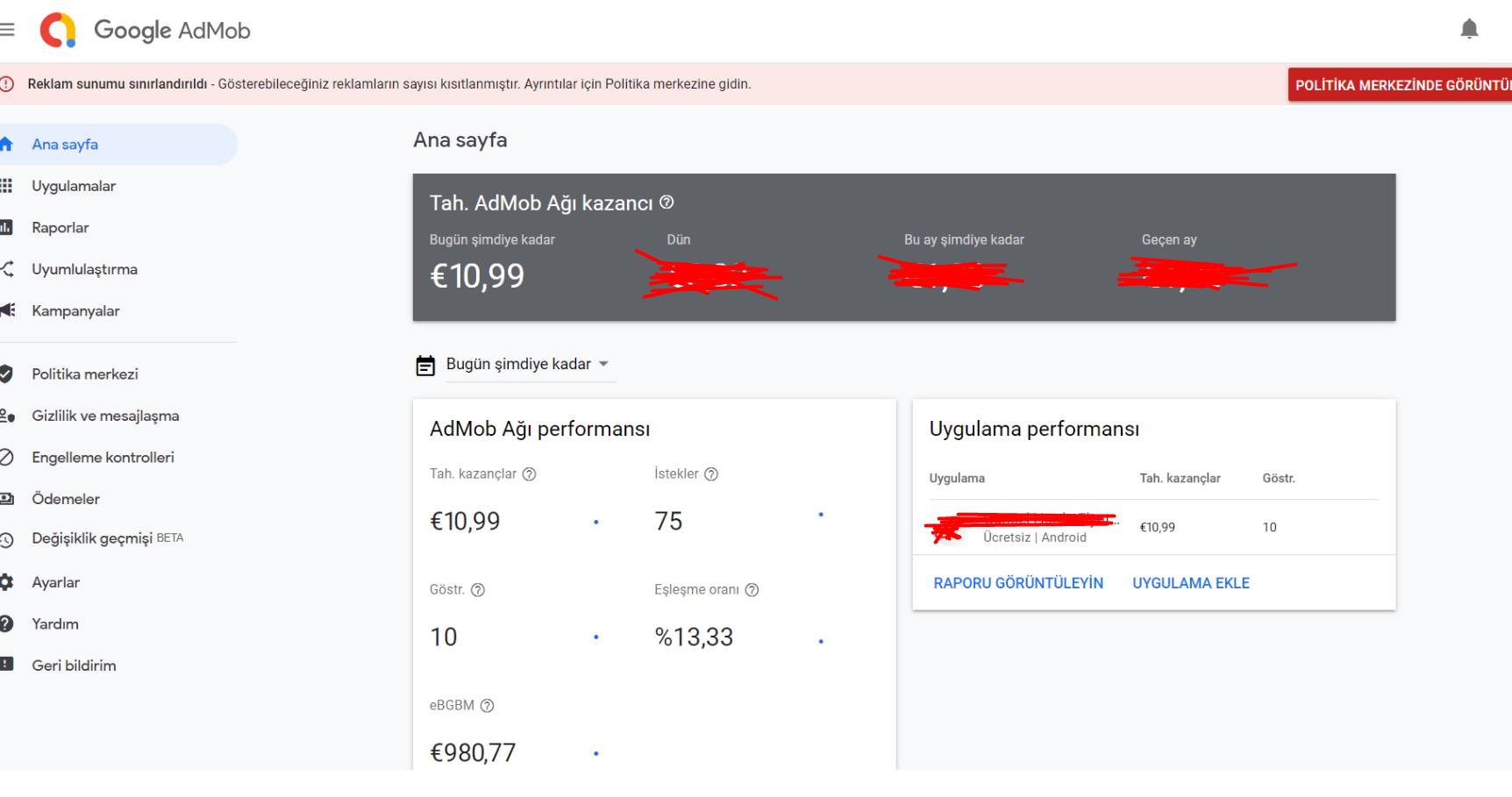Screen dimensions: 1512x797
Task: Click the Google AdMob logo
Action: (x=146, y=30)
